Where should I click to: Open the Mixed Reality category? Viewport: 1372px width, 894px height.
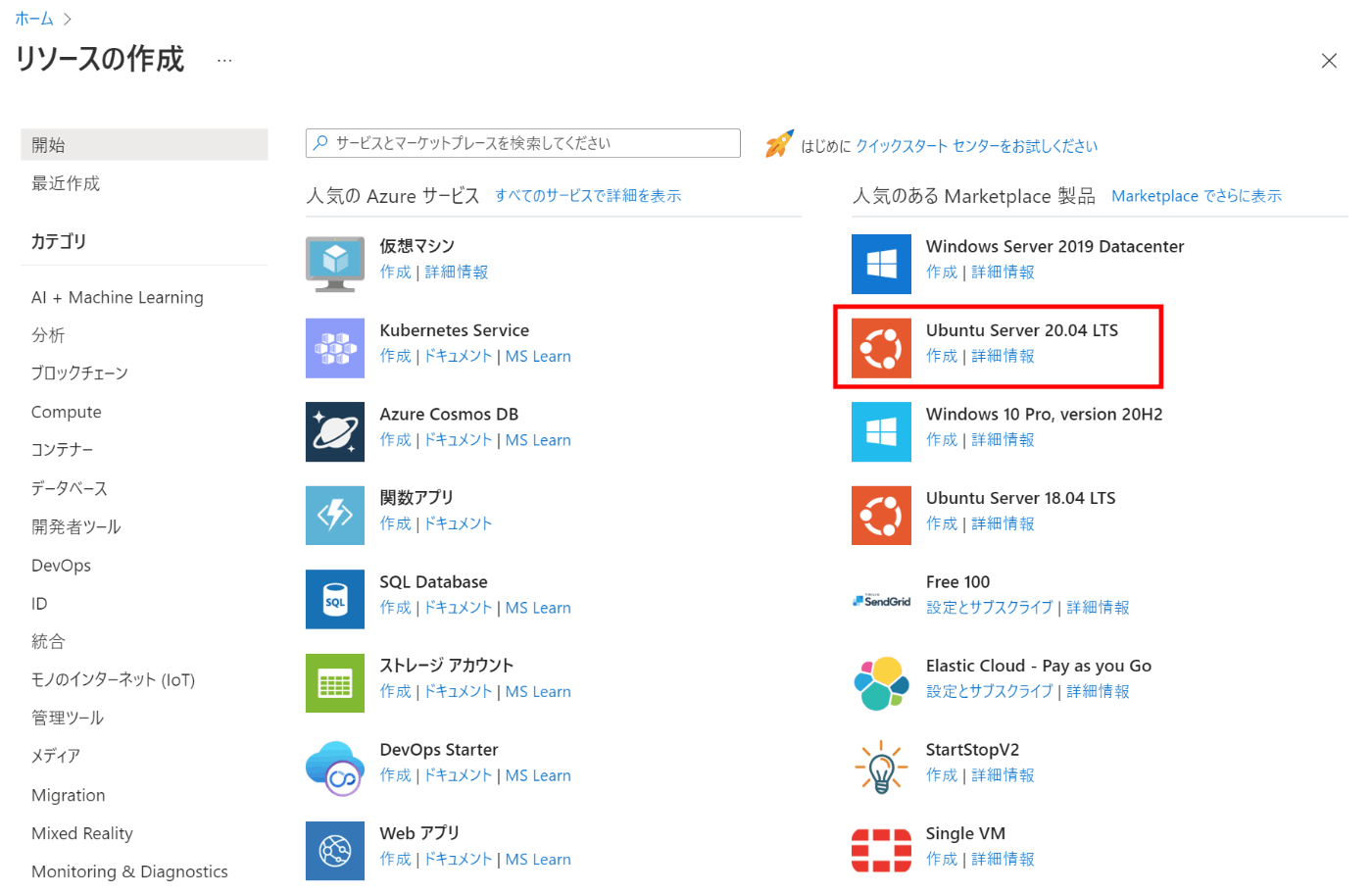(82, 833)
